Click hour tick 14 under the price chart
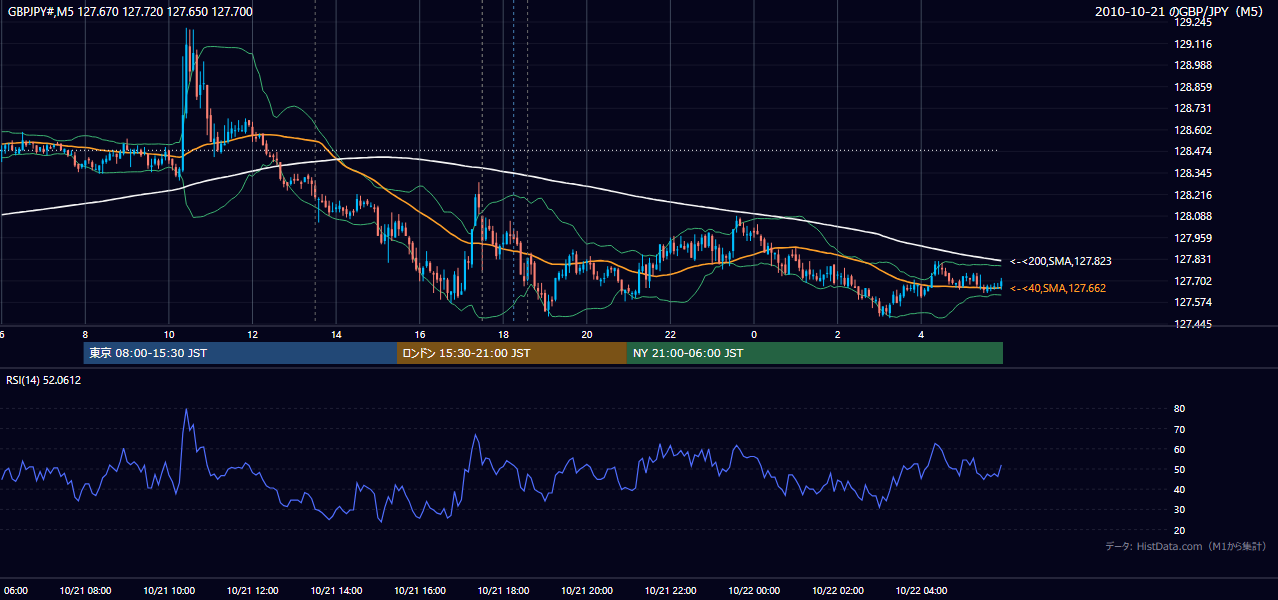1278x600 pixels. (x=336, y=334)
